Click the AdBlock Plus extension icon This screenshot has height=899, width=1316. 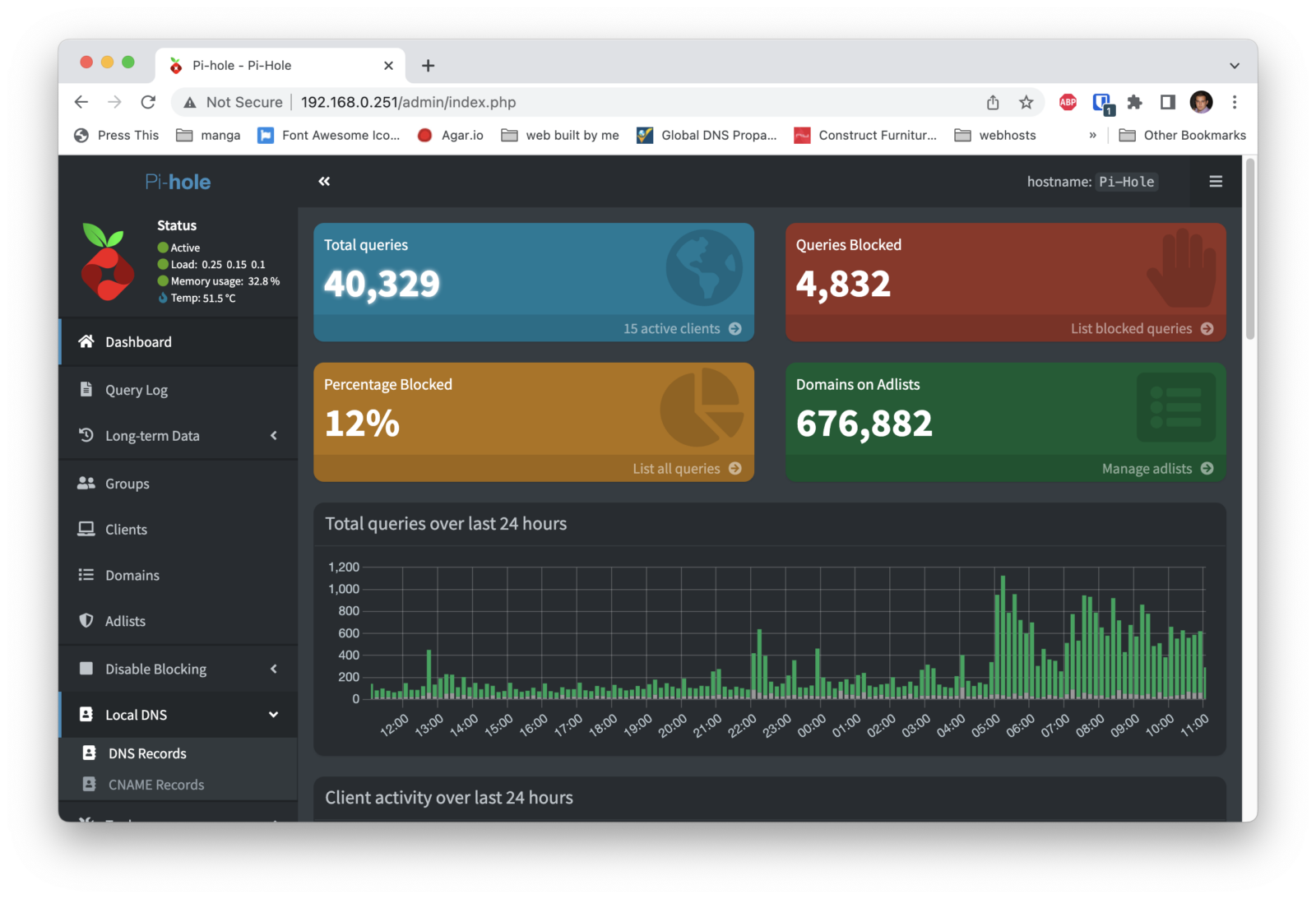tap(1068, 102)
